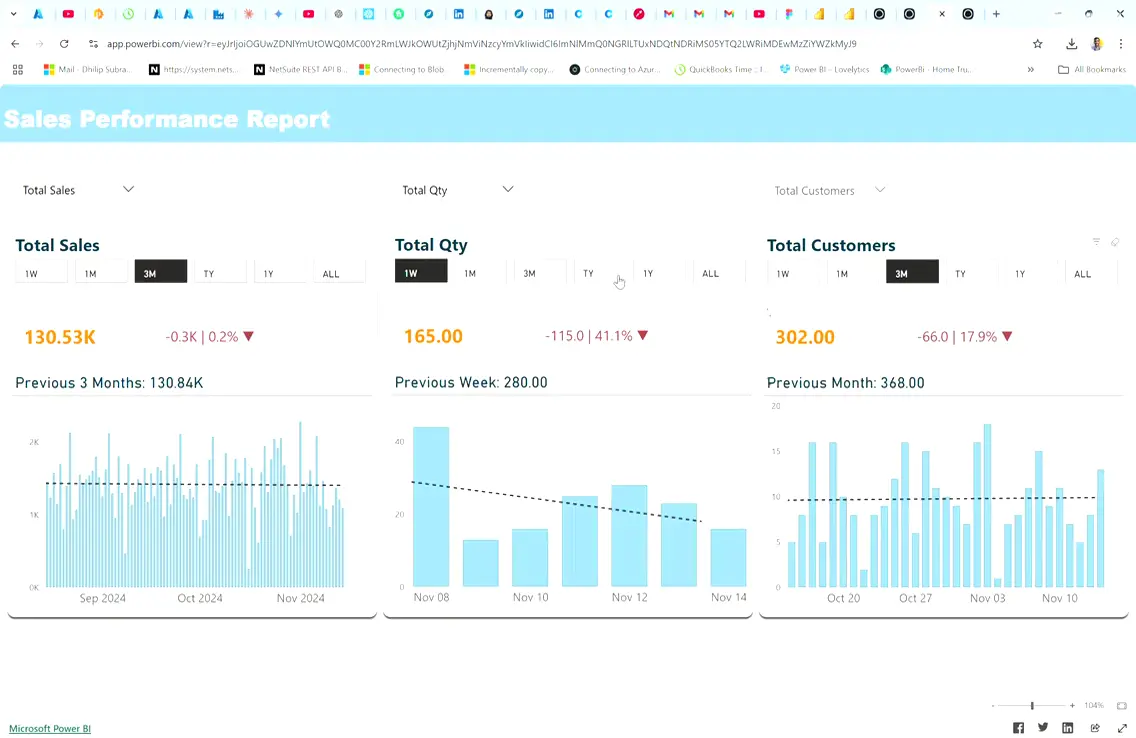
Task: Reload the page
Action: 64,44
